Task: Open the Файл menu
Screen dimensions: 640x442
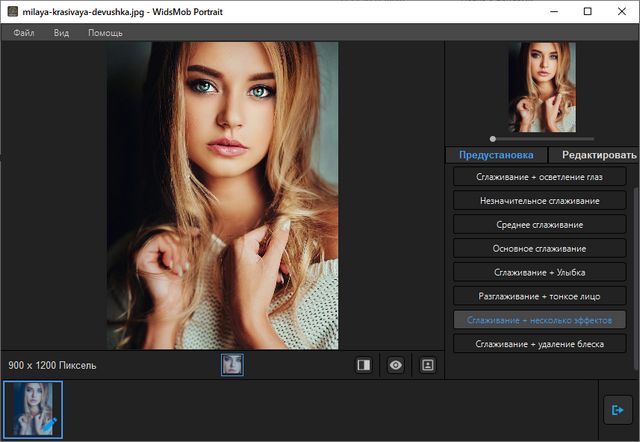Action: coord(23,33)
